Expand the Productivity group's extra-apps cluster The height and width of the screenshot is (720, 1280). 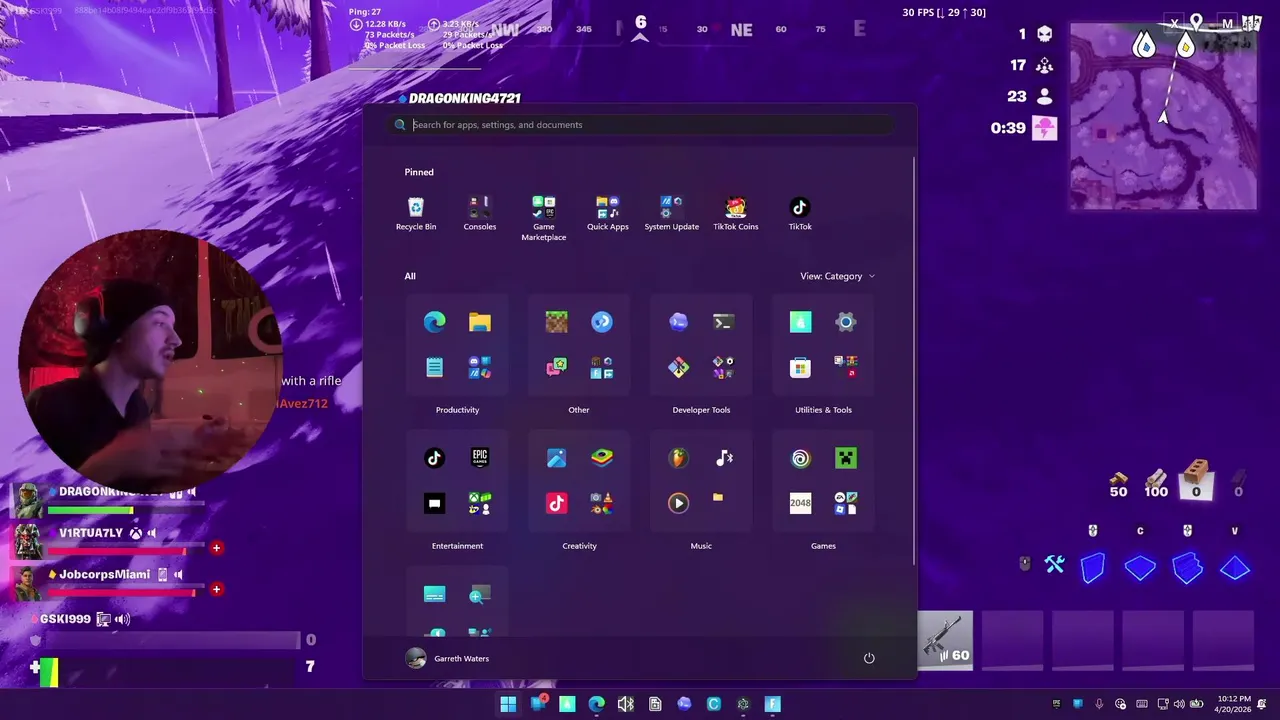pyautogui.click(x=480, y=367)
